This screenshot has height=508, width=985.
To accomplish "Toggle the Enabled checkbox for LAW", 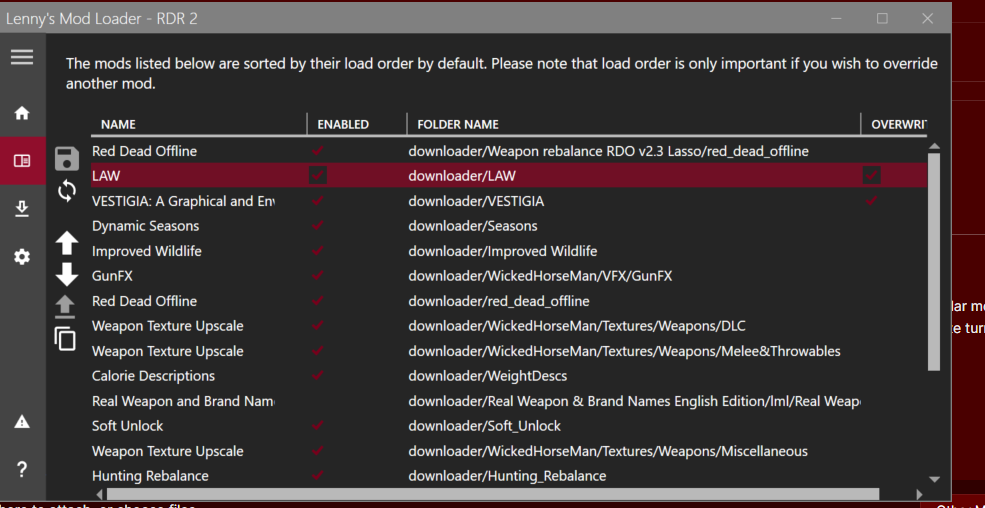I will click(318, 176).
